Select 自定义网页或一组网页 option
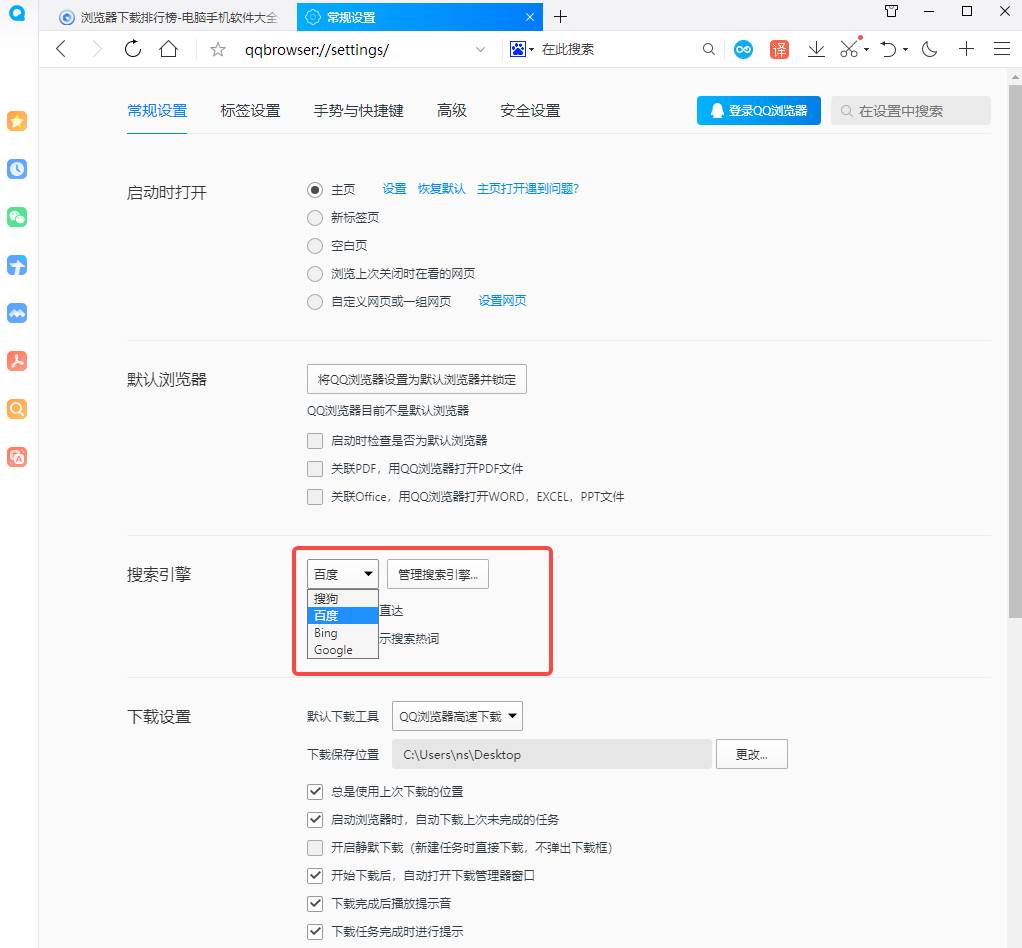The height and width of the screenshot is (948, 1022). tap(315, 302)
